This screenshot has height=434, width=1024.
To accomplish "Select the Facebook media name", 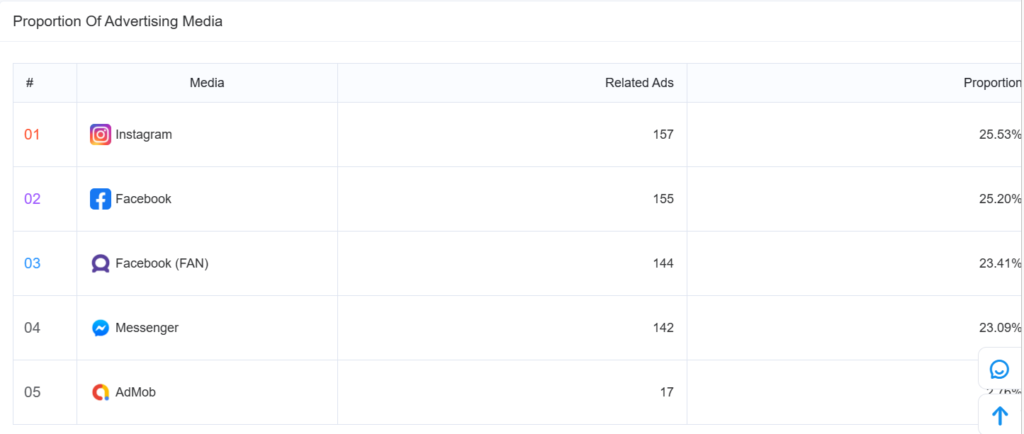I will [143, 199].
